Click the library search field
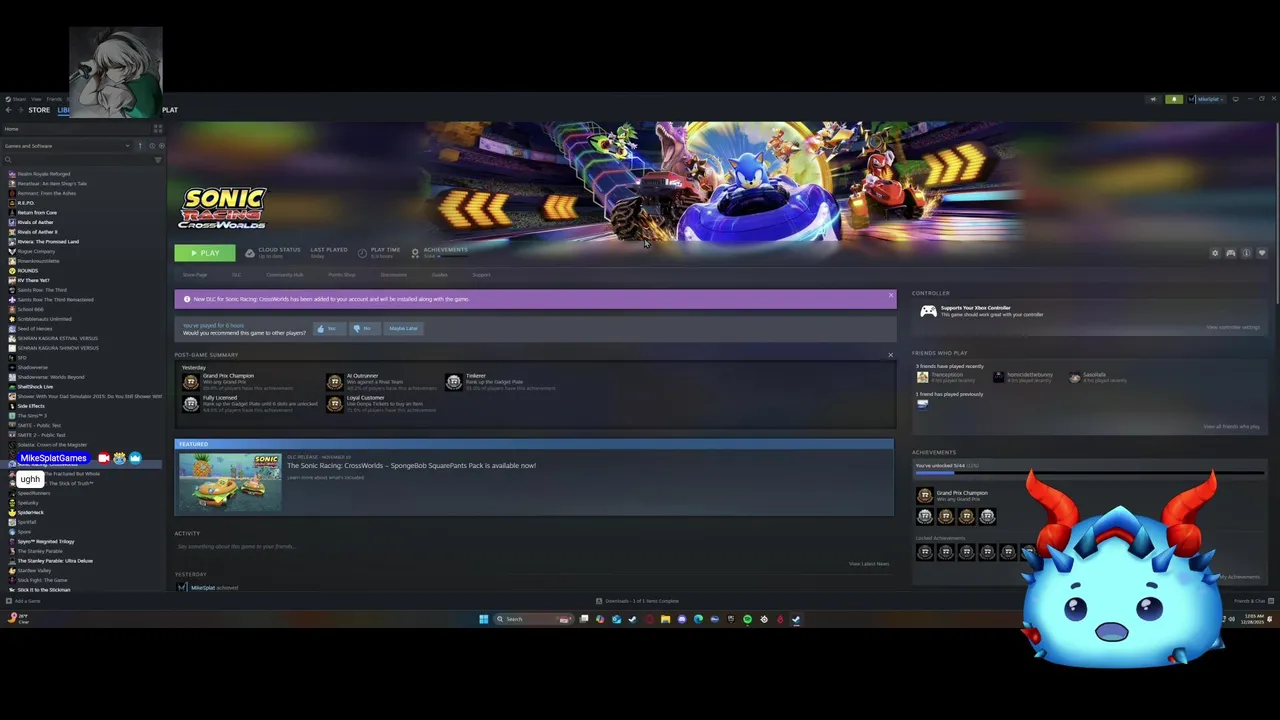Image resolution: width=1280 pixels, height=720 pixels. [x=76, y=160]
